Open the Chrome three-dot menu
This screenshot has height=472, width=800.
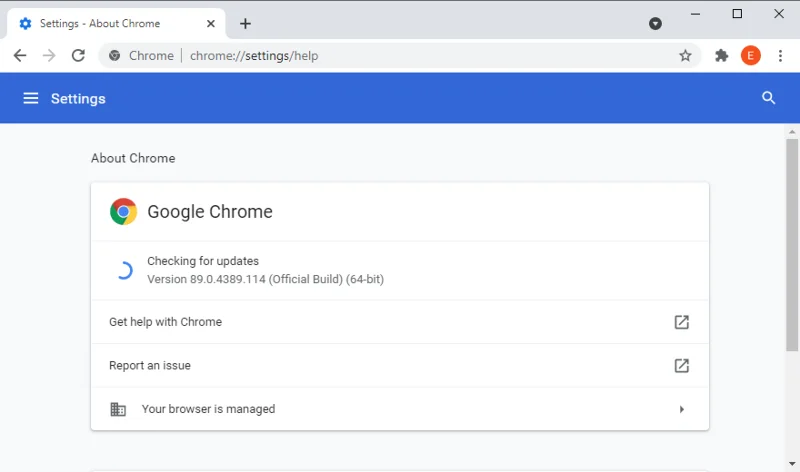point(780,56)
